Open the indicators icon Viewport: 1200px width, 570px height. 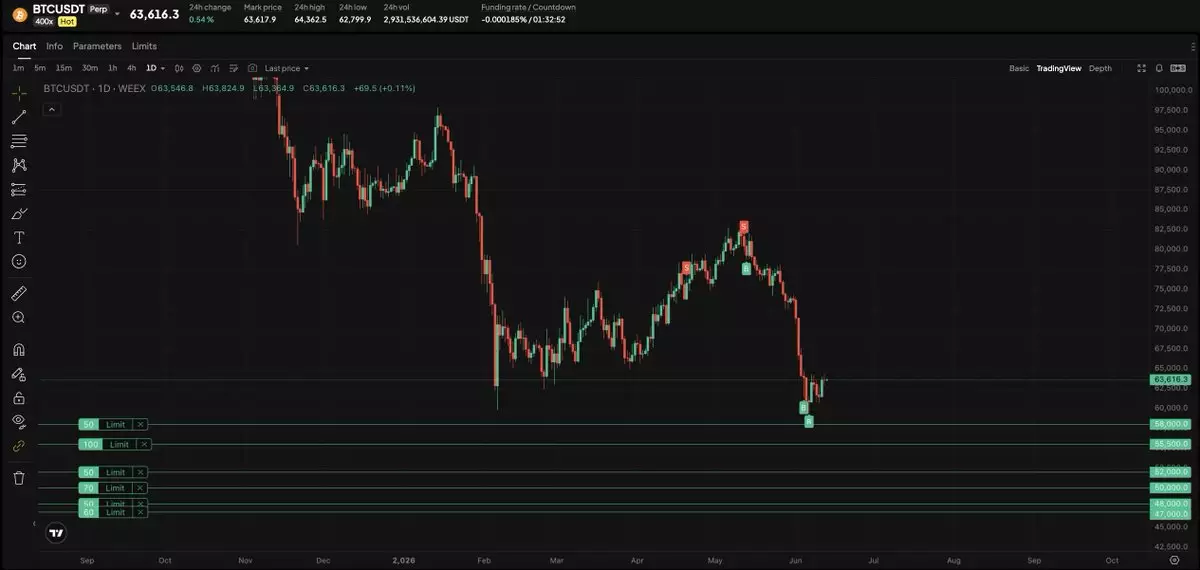click(x=215, y=68)
